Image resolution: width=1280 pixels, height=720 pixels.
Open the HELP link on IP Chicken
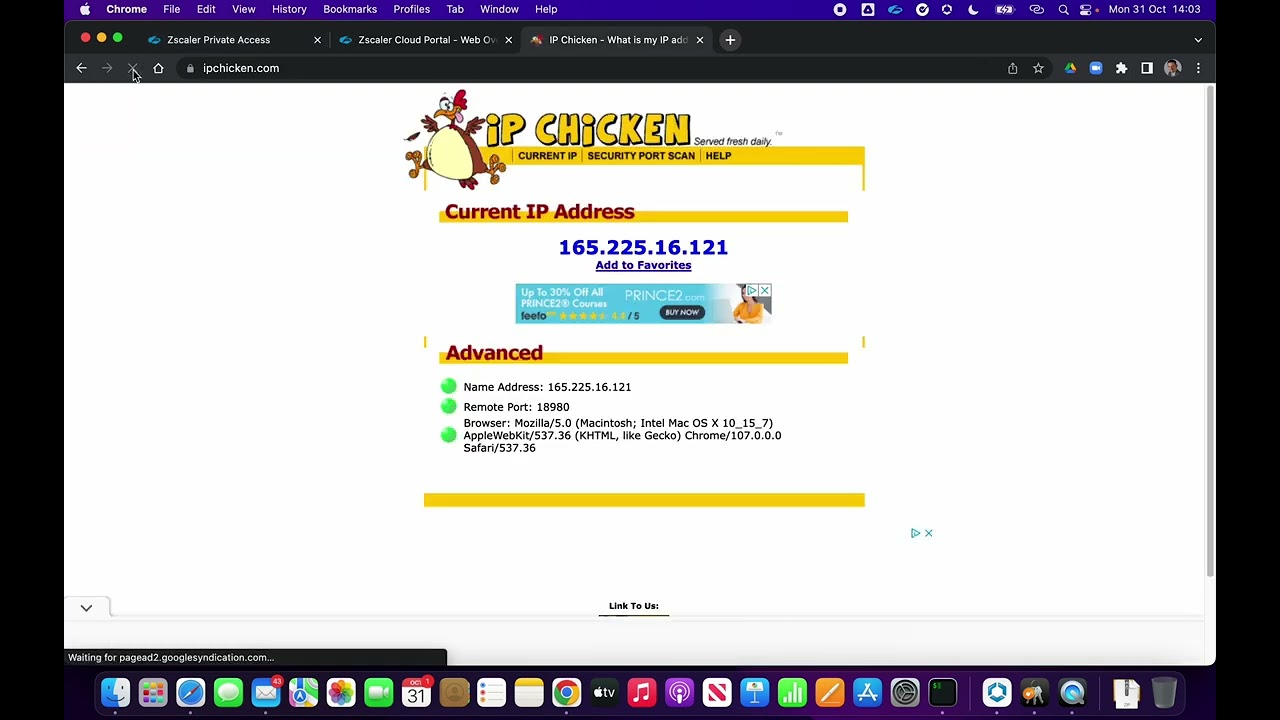click(x=718, y=156)
